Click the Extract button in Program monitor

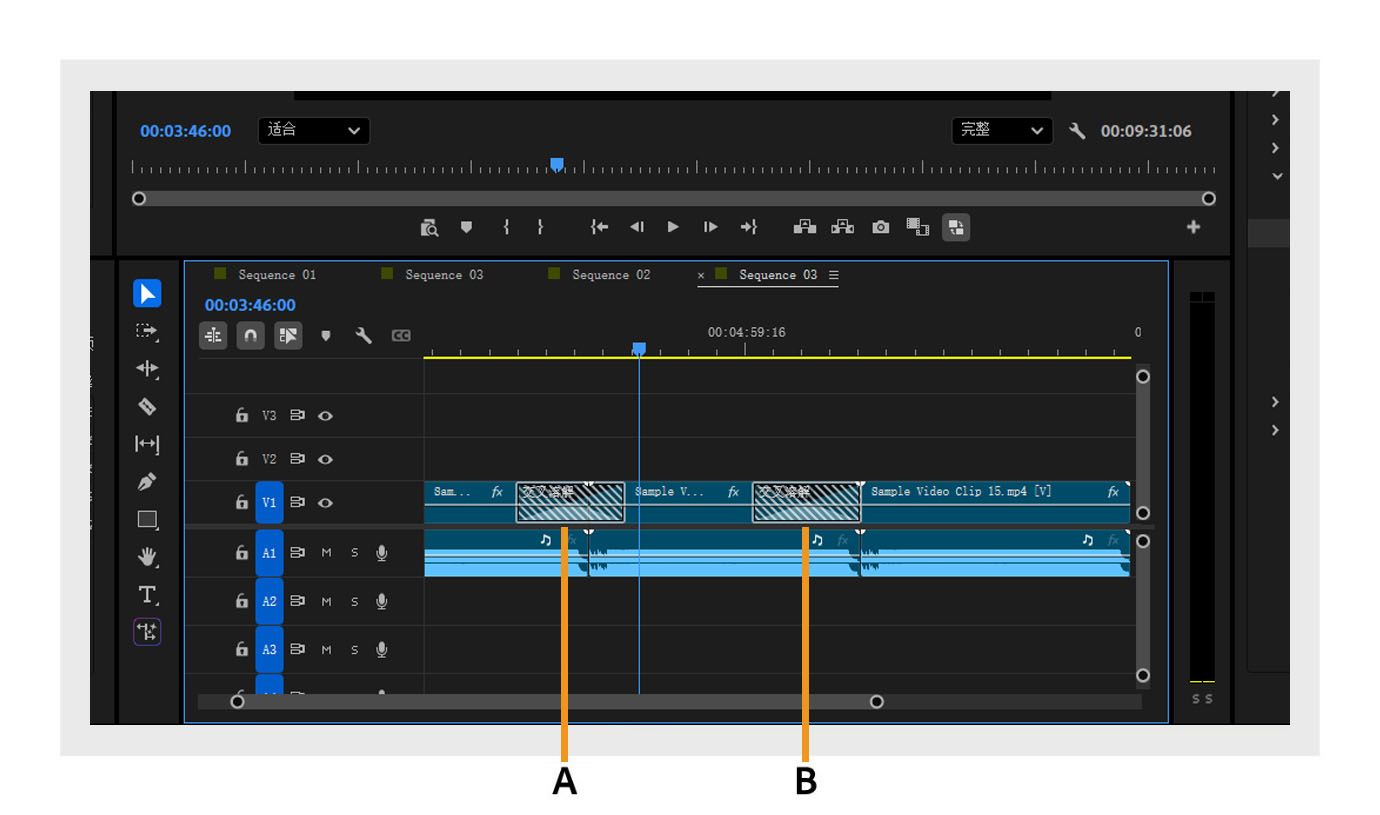coord(843,227)
